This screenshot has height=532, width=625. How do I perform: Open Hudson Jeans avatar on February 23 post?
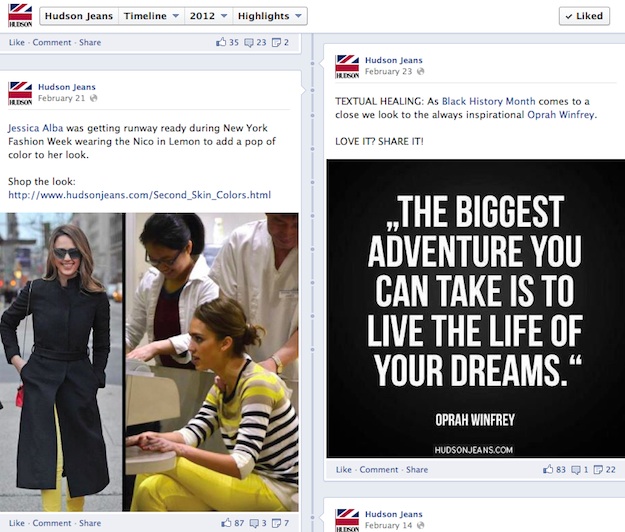[347, 67]
